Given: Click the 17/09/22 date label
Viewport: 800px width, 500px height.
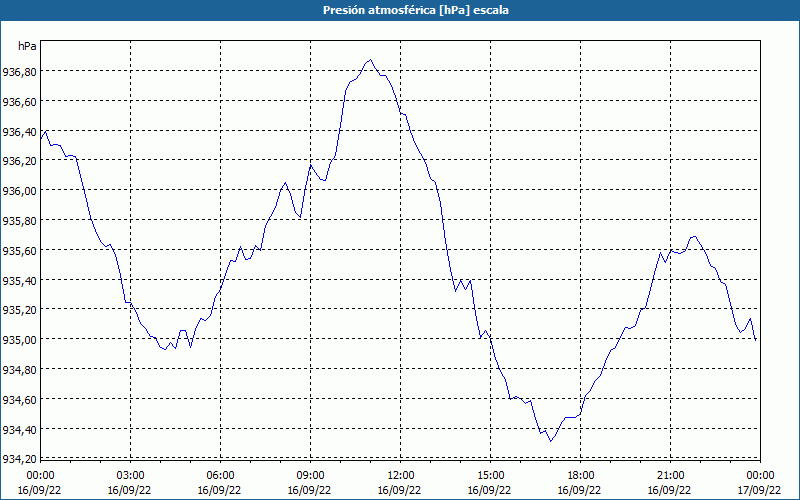Looking at the screenshot, I should click(759, 490).
